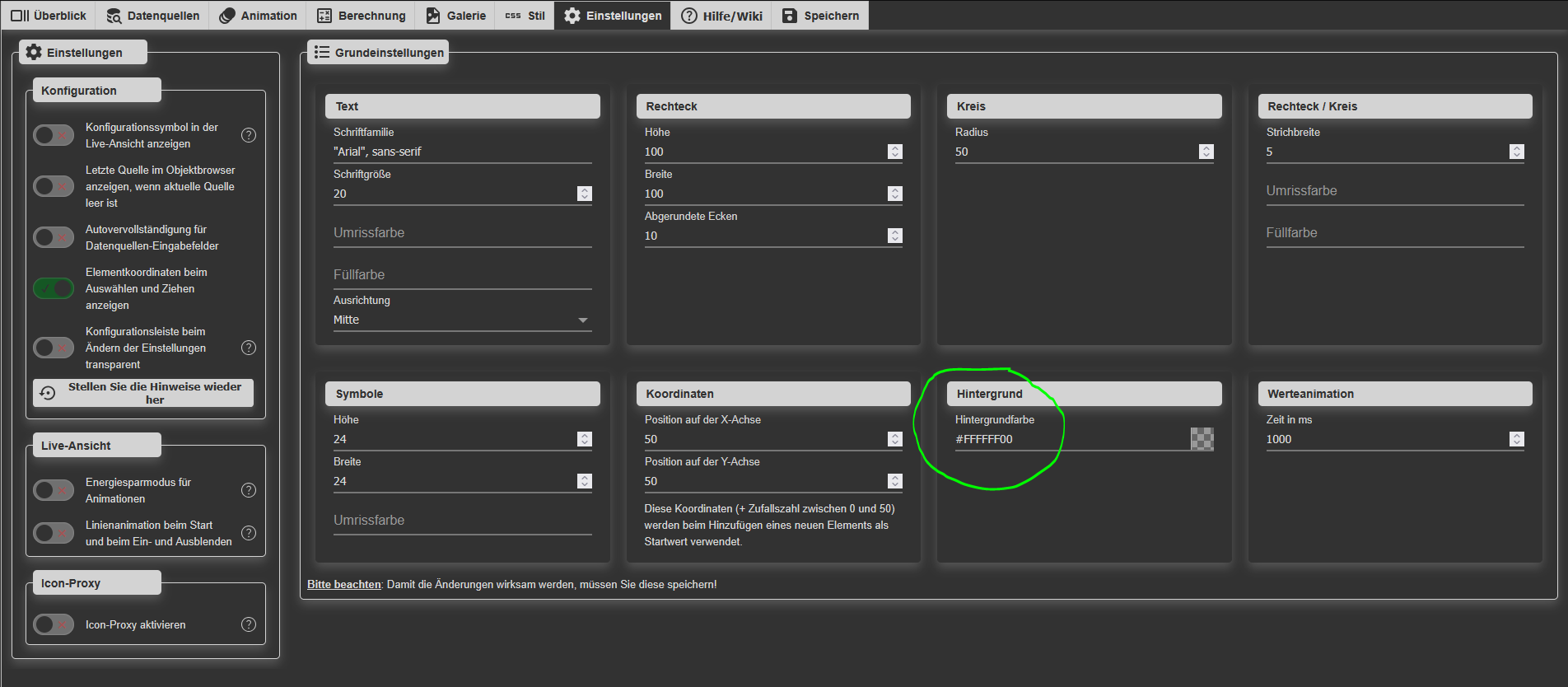The image size is (1568, 687).
Task: Select the Einstellungen tab
Action: tap(613, 16)
